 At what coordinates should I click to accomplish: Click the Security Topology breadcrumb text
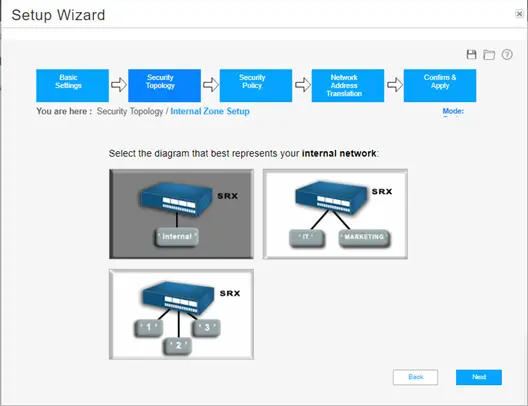pos(130,111)
